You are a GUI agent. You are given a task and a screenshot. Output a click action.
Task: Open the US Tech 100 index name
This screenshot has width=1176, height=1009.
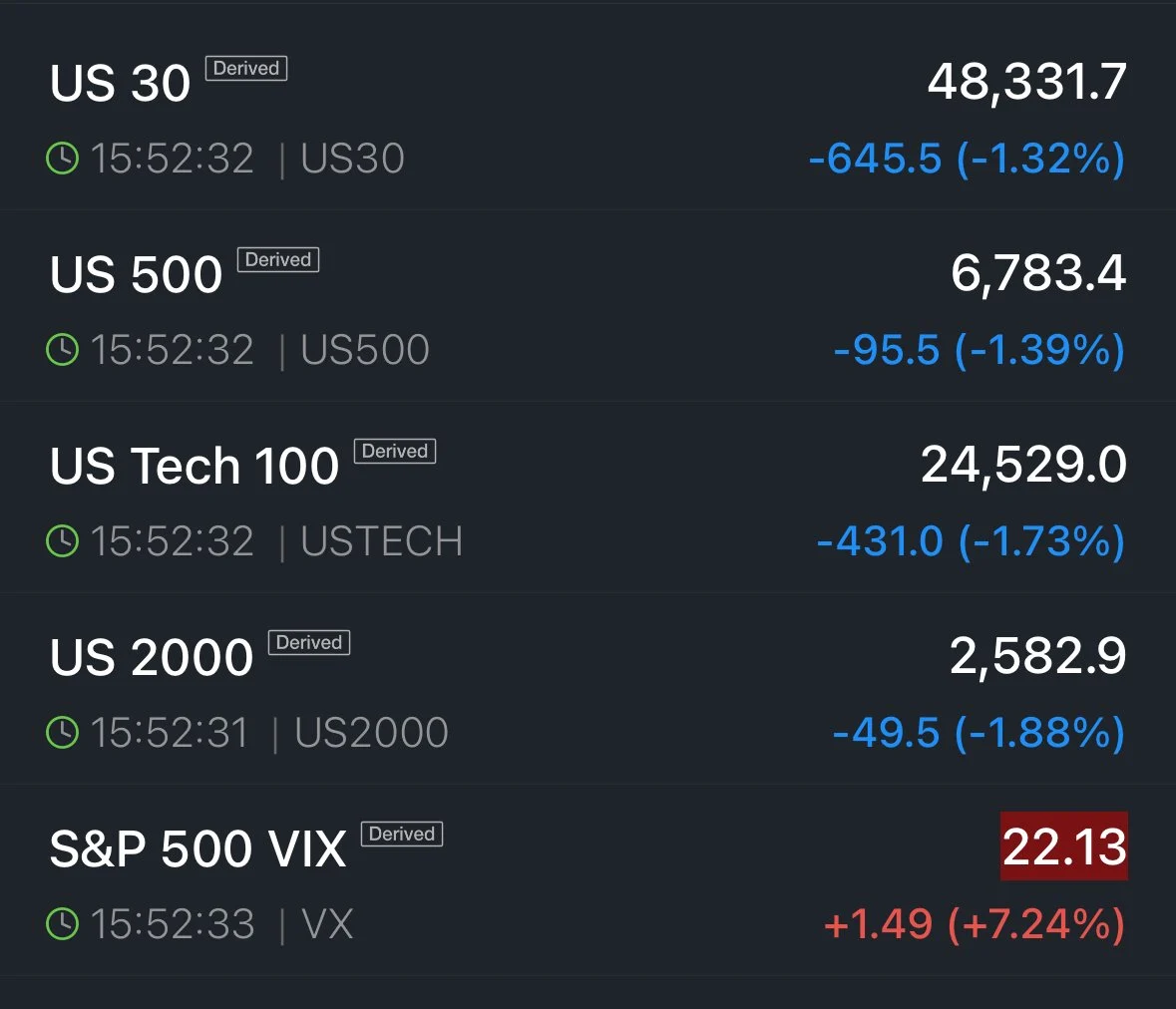(x=195, y=466)
